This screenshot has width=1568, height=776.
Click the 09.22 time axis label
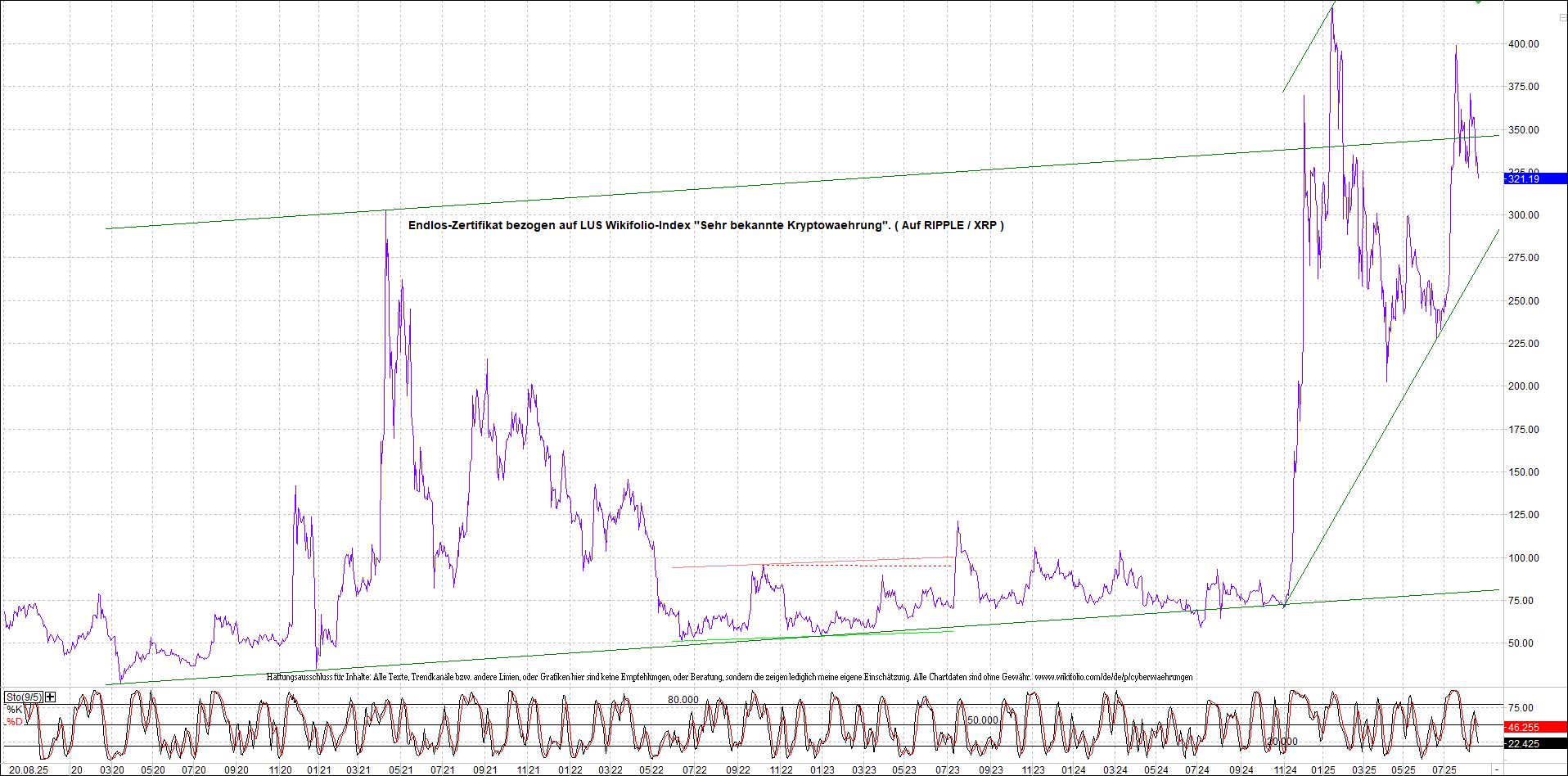tap(738, 769)
